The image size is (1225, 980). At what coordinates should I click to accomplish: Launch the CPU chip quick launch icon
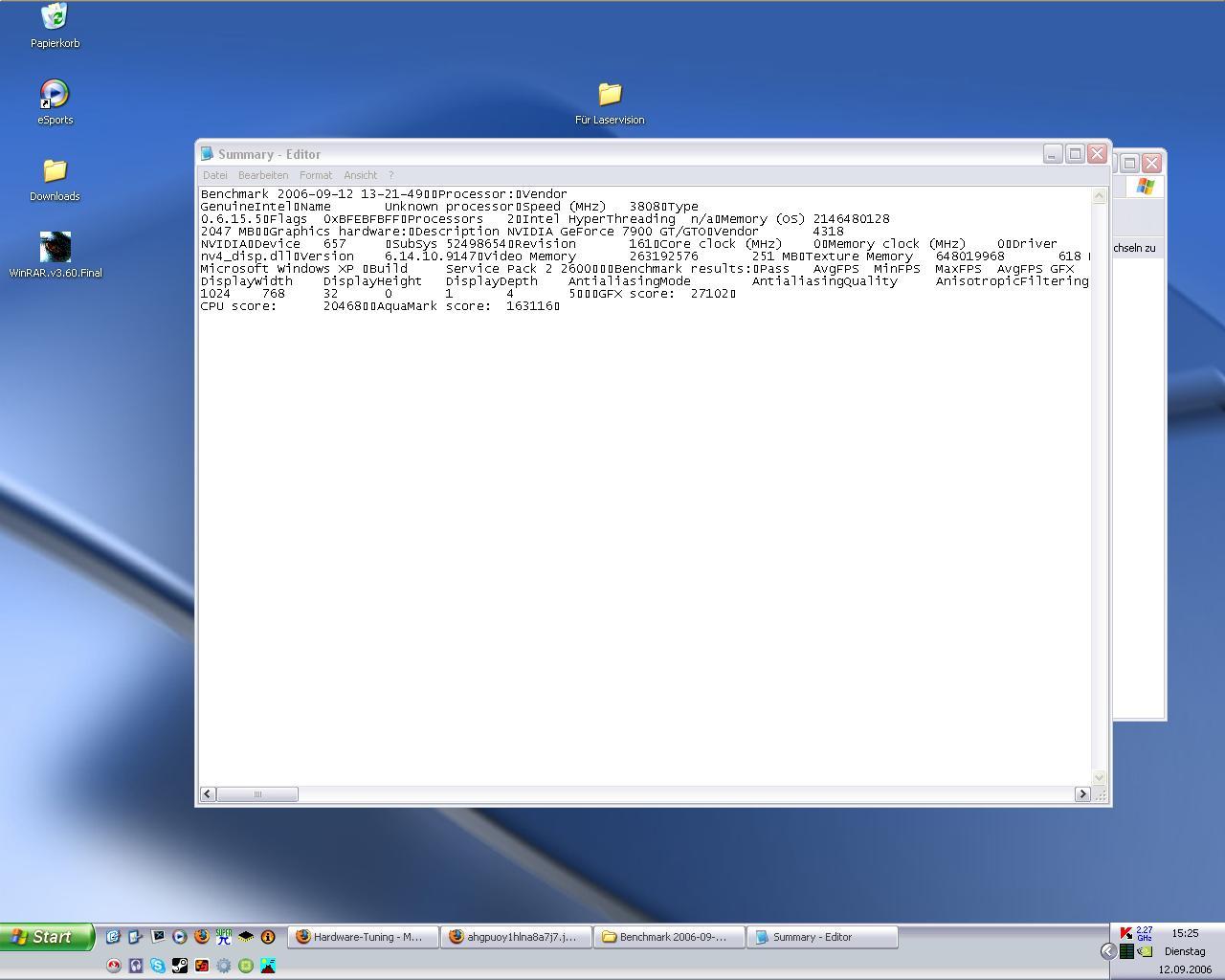[x=246, y=937]
